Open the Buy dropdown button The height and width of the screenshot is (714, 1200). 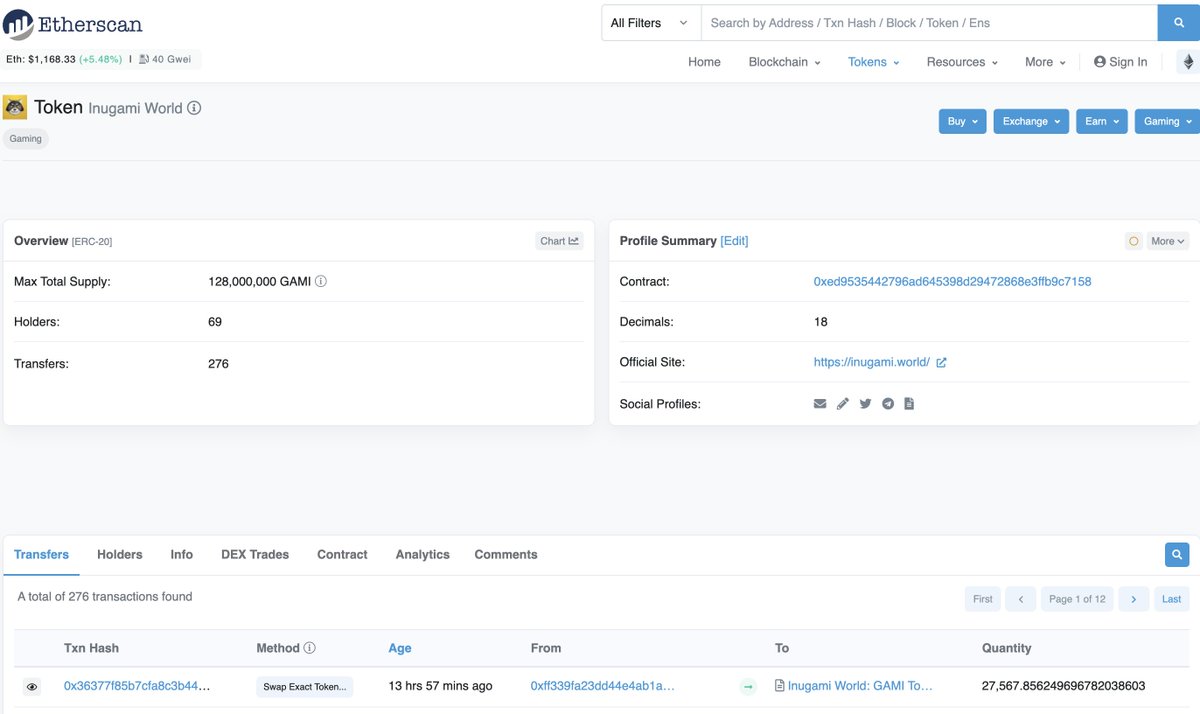(x=963, y=121)
